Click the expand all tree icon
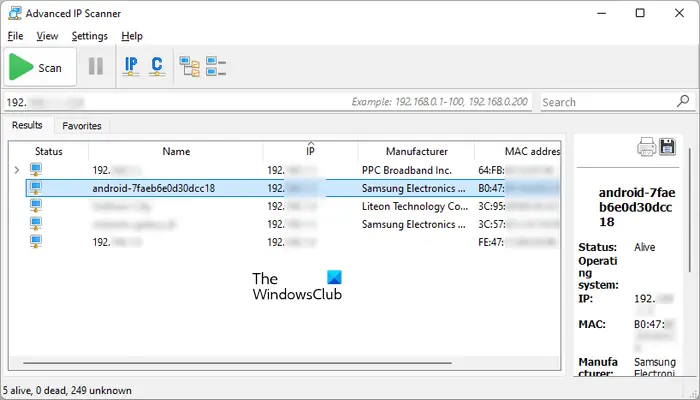This screenshot has width=700, height=400. click(x=189, y=67)
